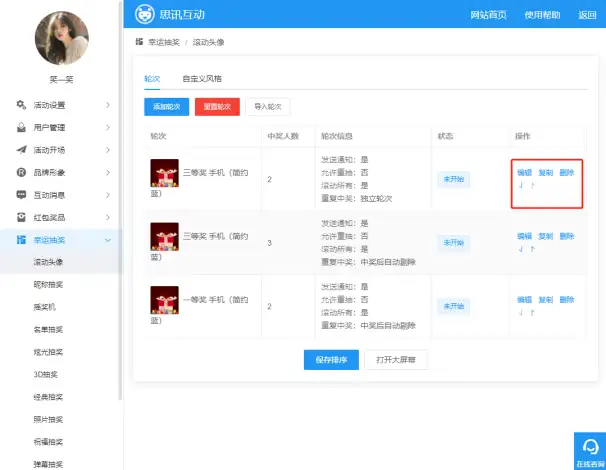Click gift thumbnail of the 独立轮次 round
606x470 pixels.
click(x=165, y=173)
